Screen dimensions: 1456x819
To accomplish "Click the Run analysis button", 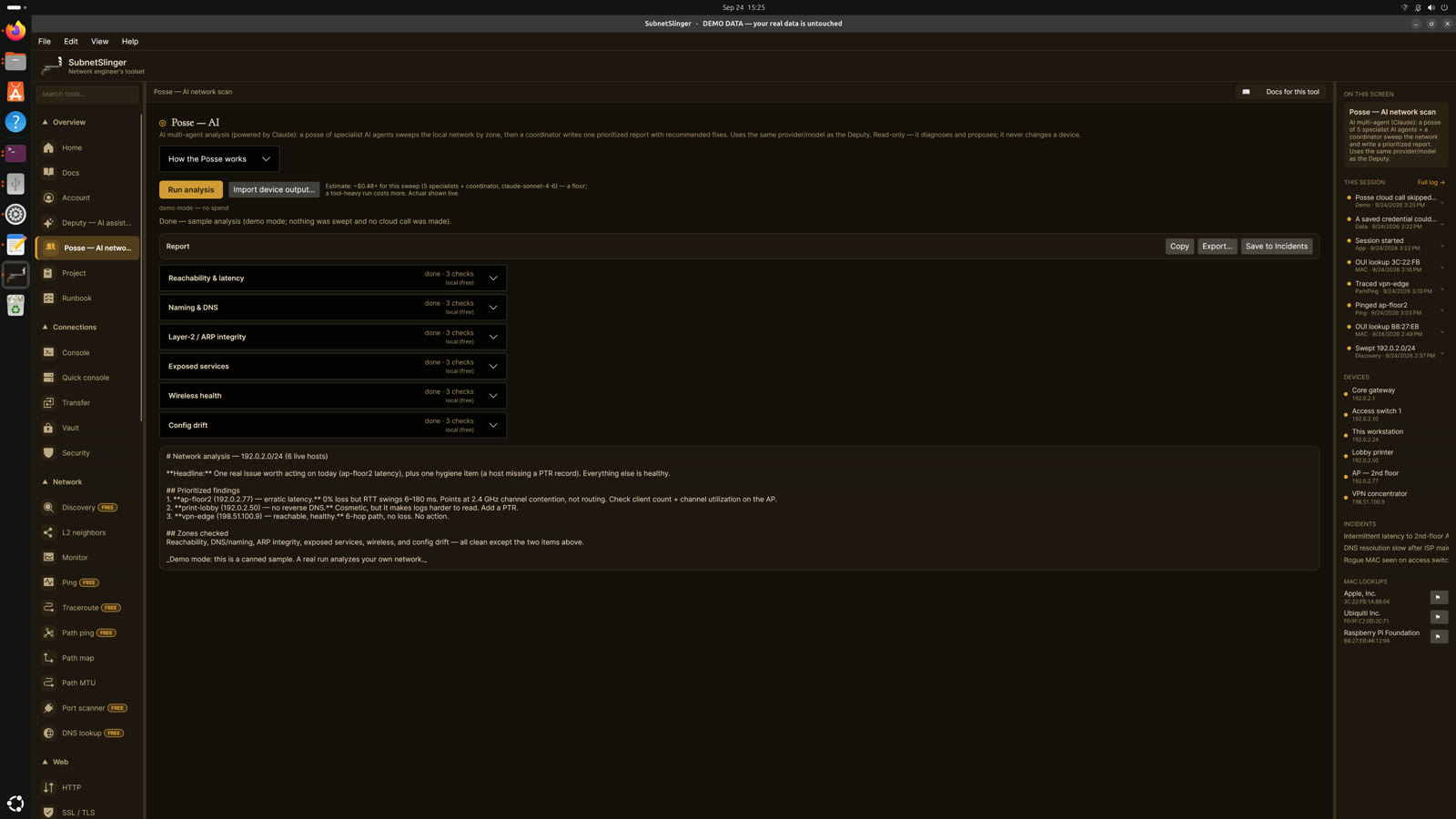I will coord(191,189).
